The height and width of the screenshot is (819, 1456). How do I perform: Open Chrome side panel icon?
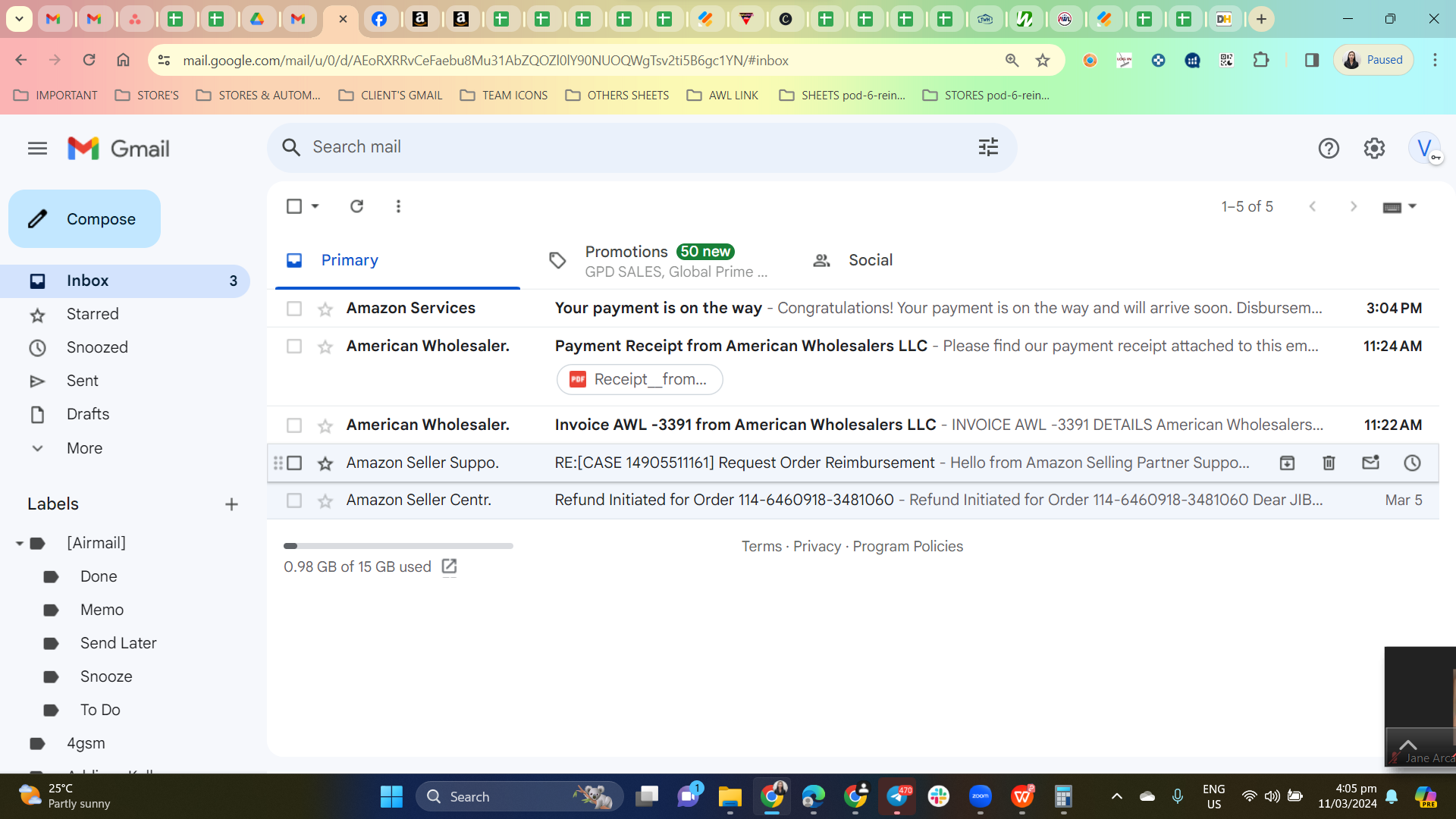coord(1311,60)
